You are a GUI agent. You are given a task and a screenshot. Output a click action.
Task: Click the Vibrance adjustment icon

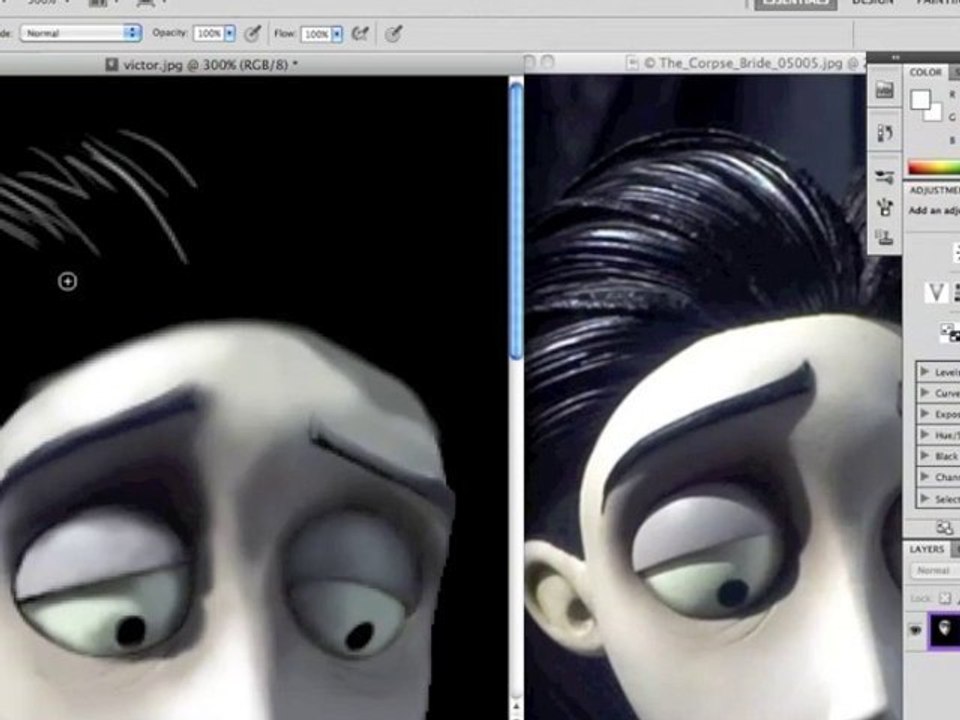pyautogui.click(x=936, y=293)
